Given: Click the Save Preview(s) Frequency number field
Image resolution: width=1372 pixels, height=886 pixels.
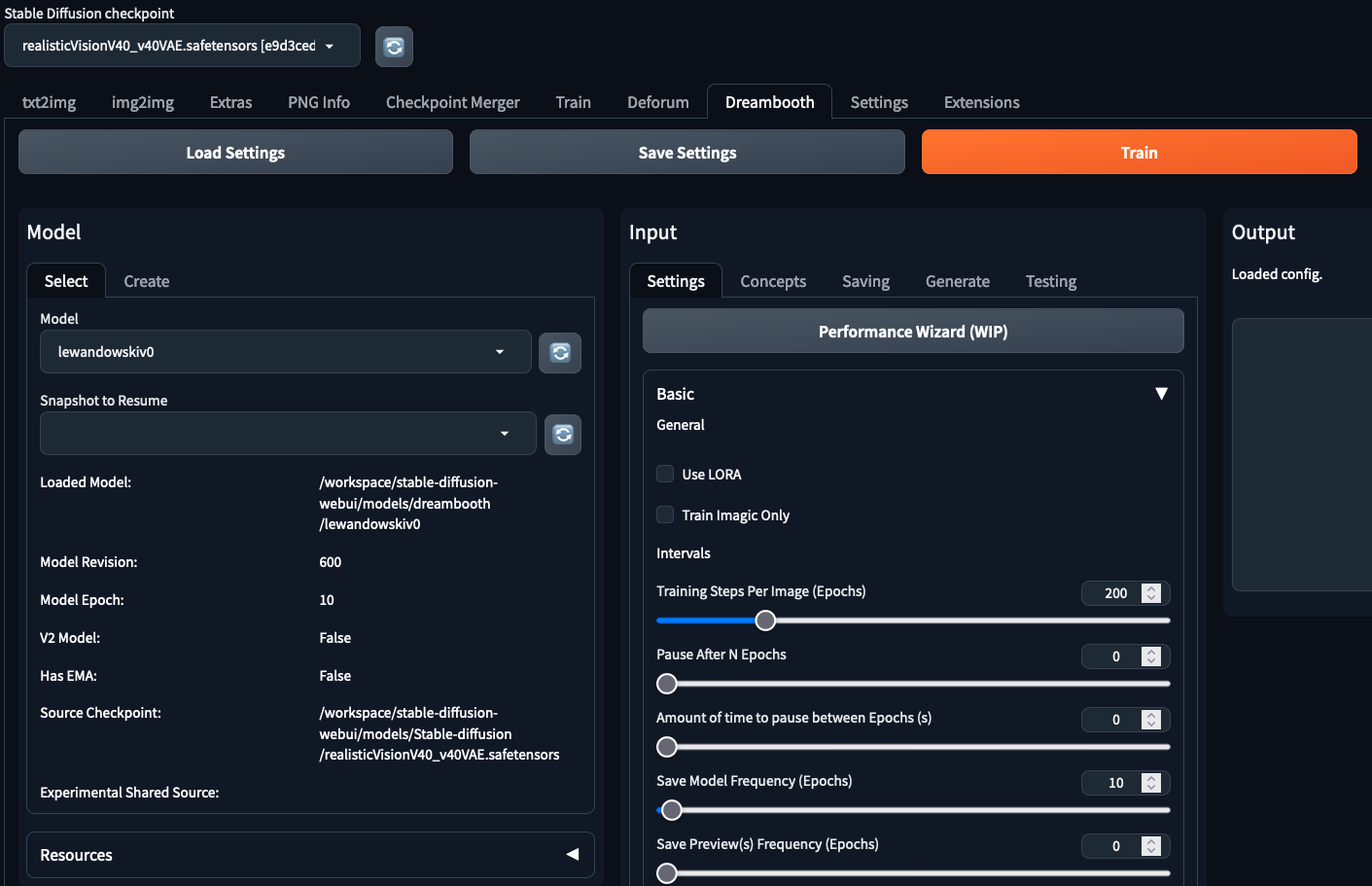Looking at the screenshot, I should pyautogui.click(x=1114, y=846).
